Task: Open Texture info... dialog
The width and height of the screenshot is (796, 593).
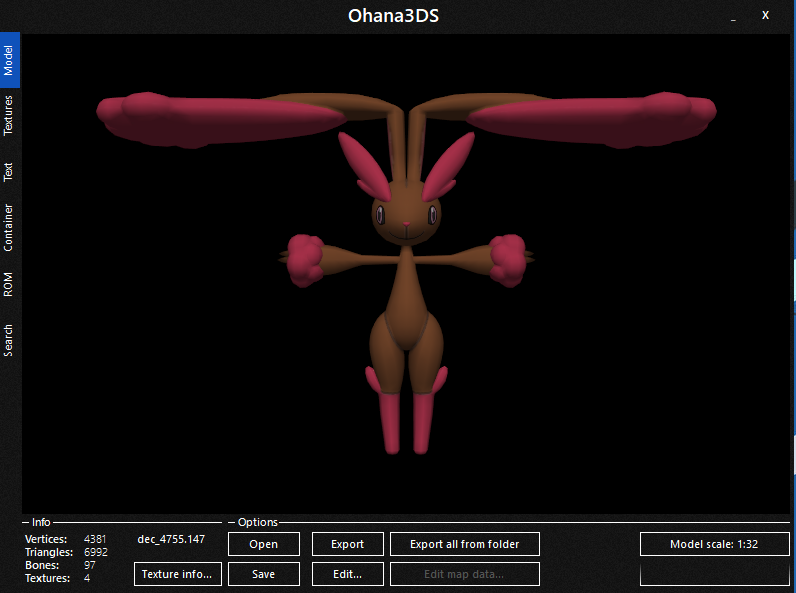Action: [178, 574]
